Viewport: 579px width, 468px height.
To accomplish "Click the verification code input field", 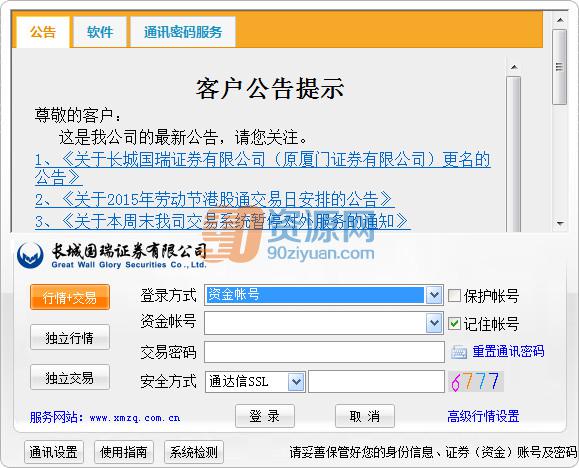I will [376, 382].
